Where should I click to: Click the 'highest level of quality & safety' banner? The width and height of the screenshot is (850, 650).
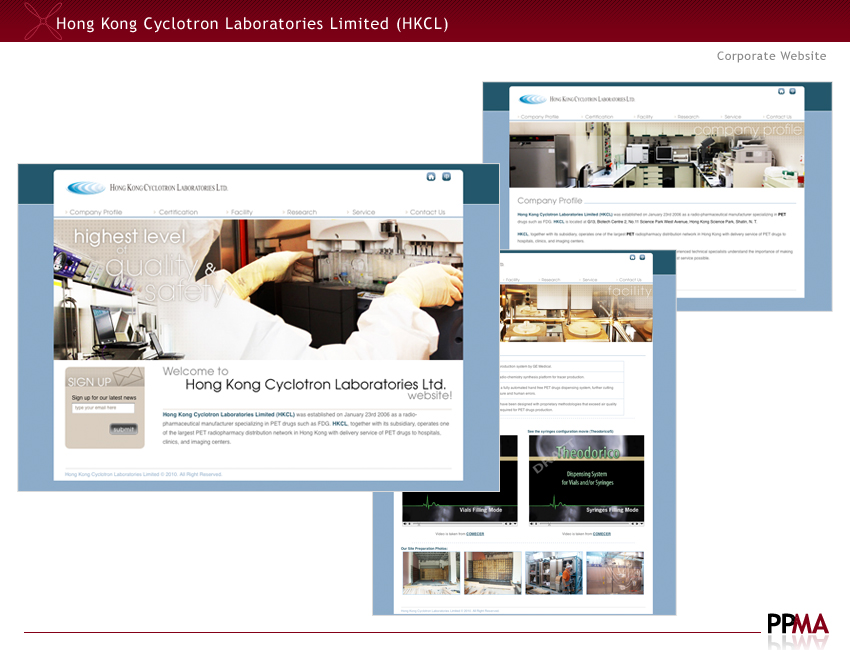pyautogui.click(x=258, y=289)
